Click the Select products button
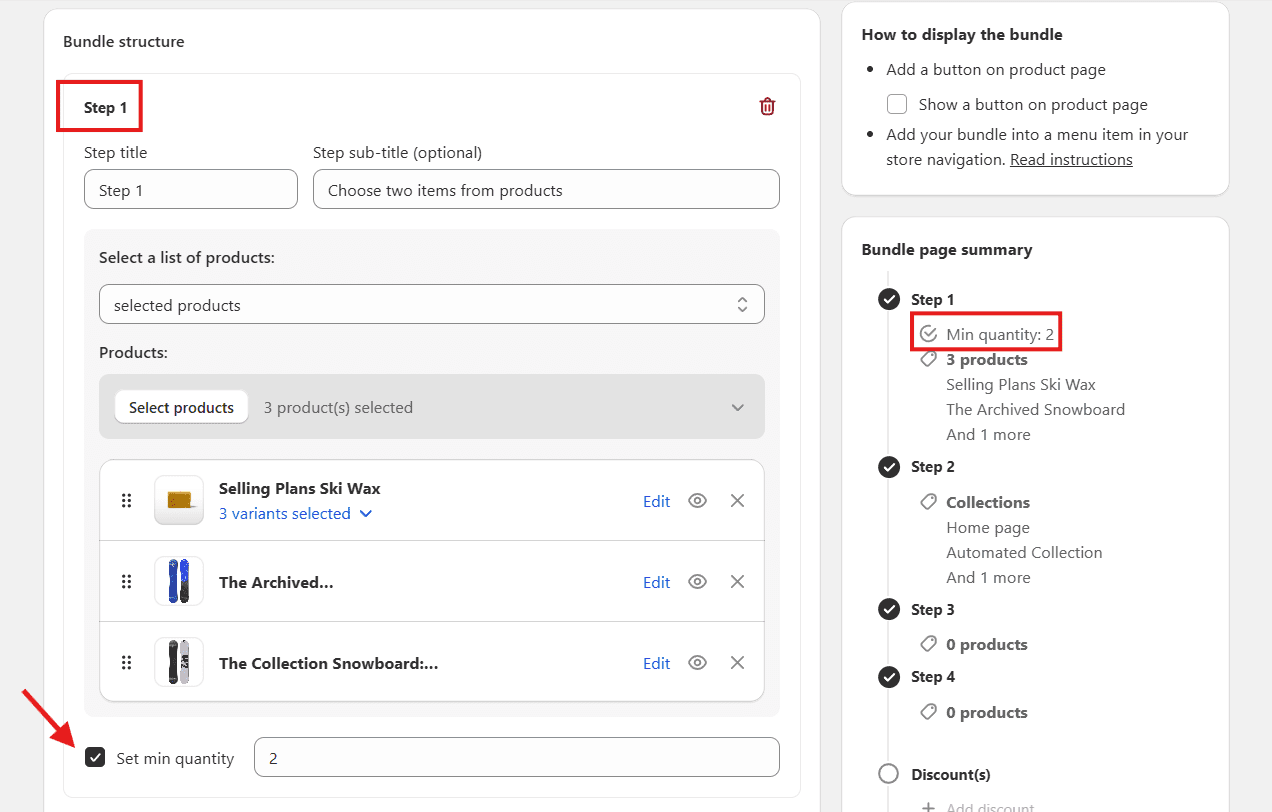This screenshot has width=1272, height=812. click(x=181, y=408)
